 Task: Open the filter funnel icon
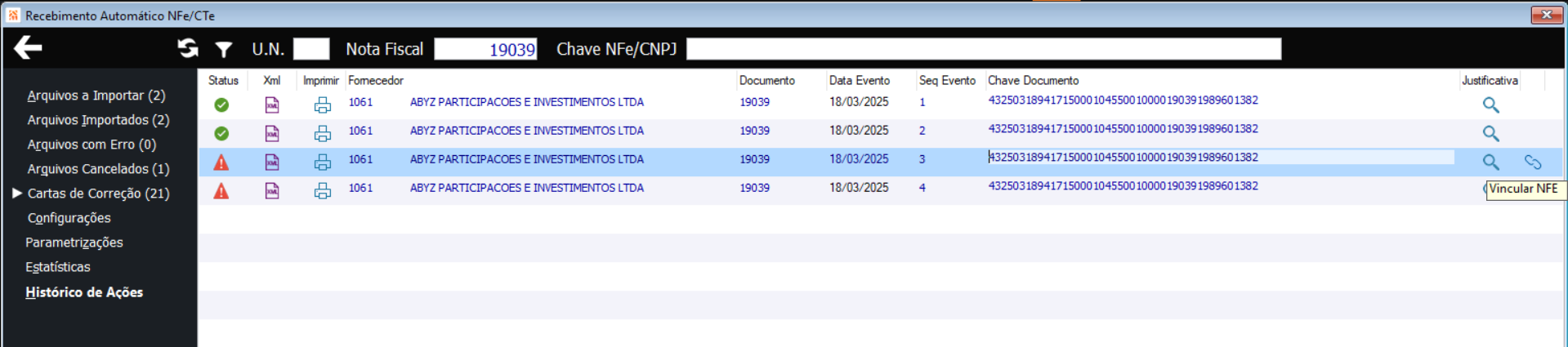(224, 50)
